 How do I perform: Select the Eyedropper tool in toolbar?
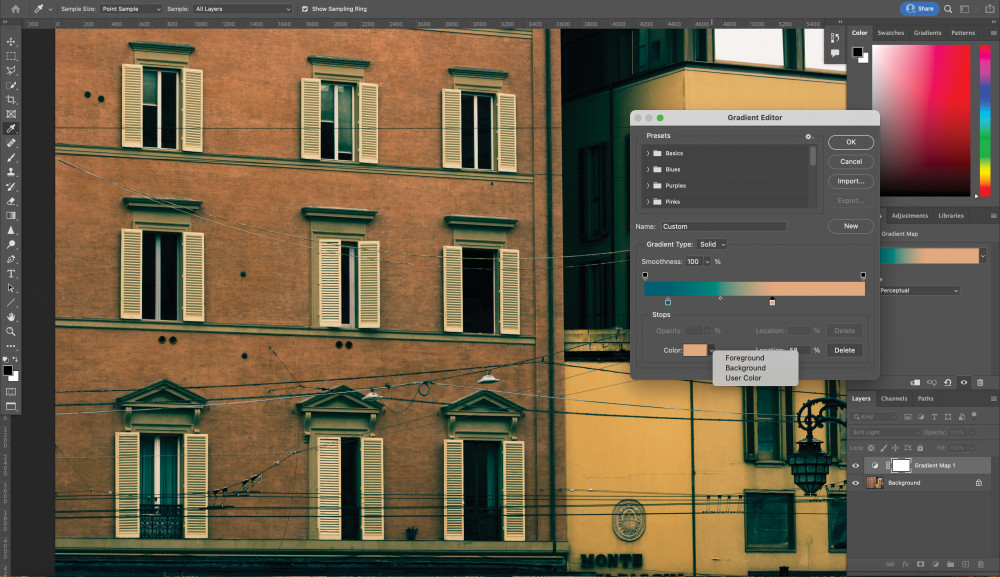(11, 129)
